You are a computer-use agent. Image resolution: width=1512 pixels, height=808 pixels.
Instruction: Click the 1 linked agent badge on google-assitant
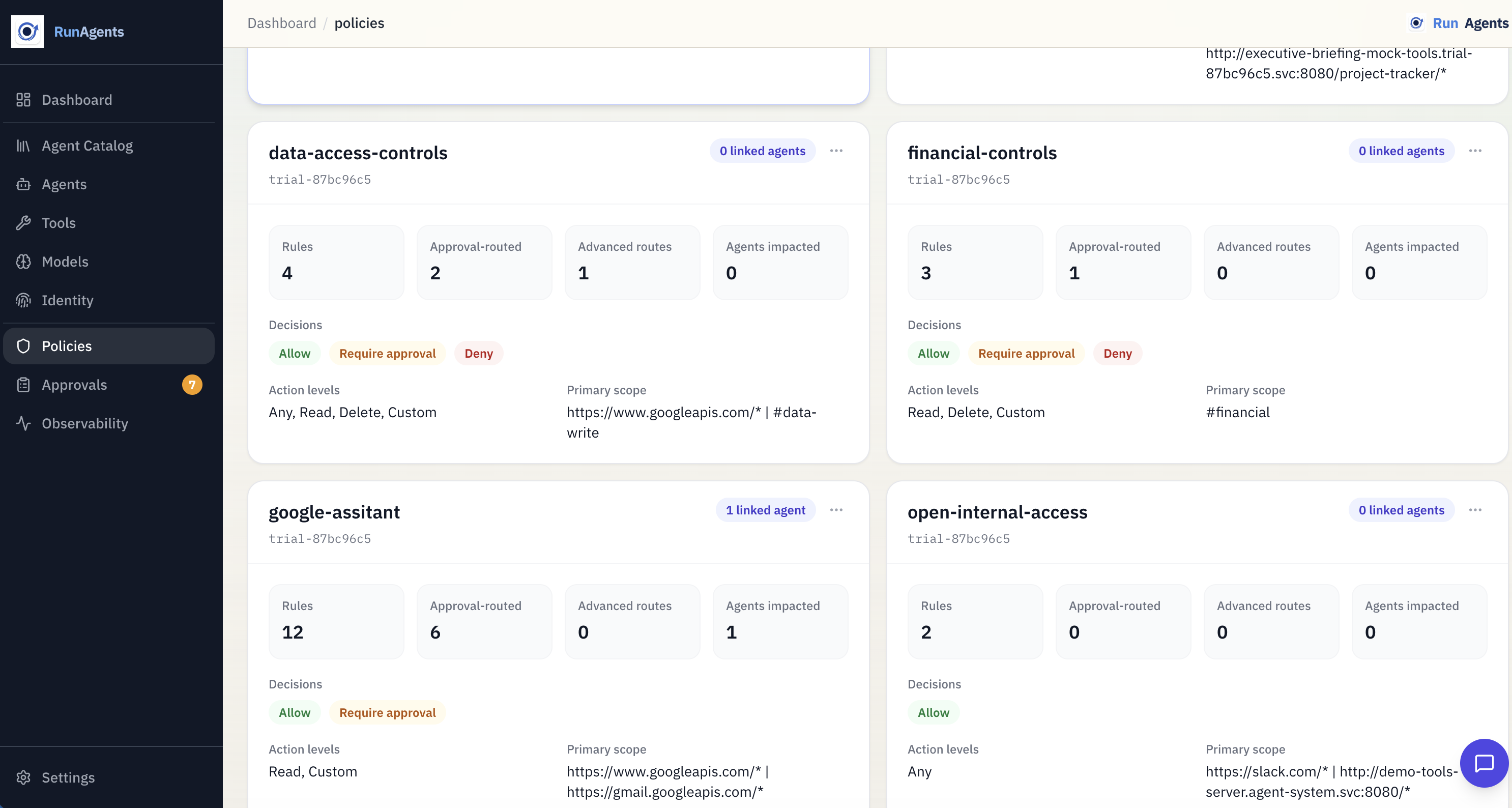pos(765,510)
